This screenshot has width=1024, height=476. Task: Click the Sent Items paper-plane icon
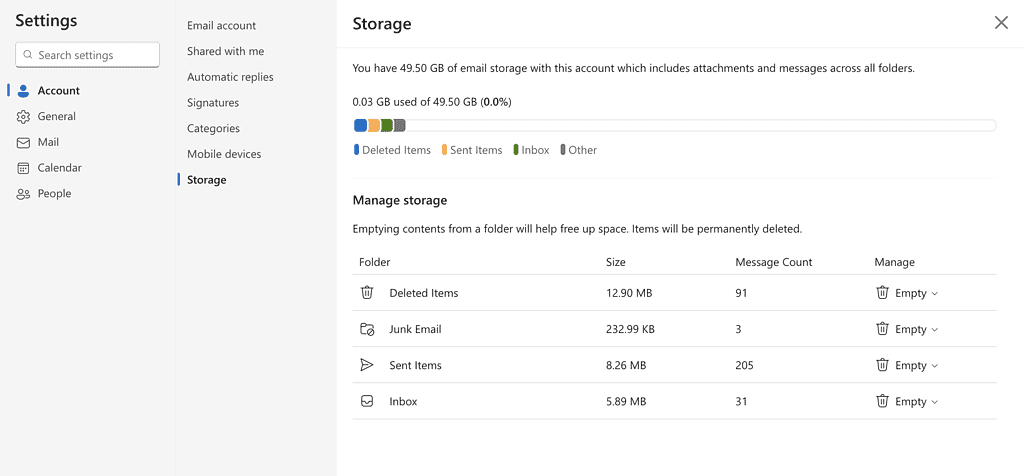tap(367, 365)
